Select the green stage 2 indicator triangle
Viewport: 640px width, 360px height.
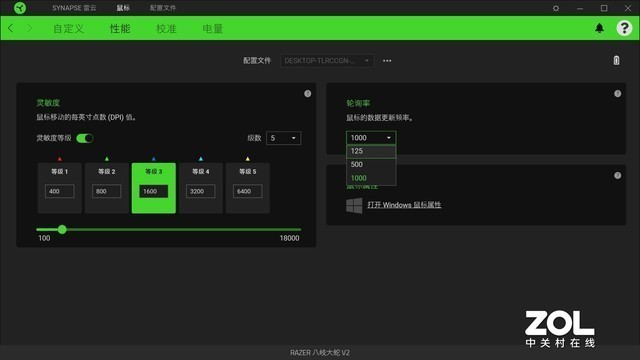pyautogui.click(x=107, y=159)
